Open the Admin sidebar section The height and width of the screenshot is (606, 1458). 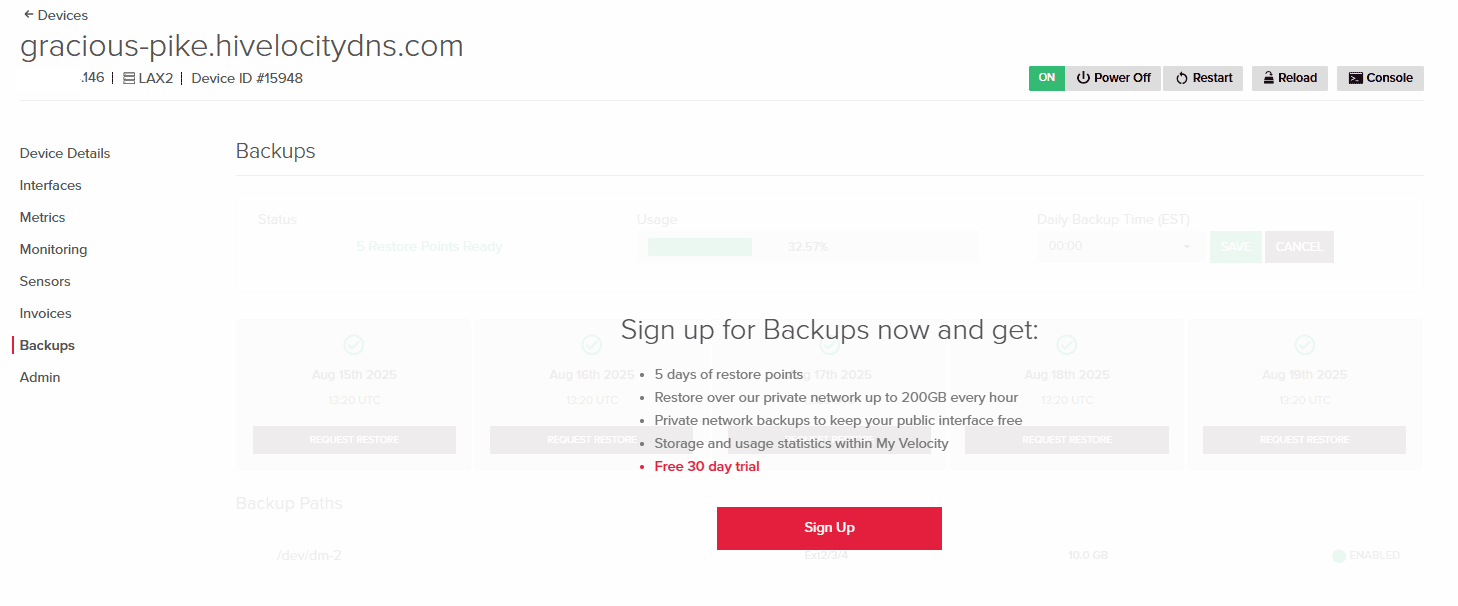(x=40, y=377)
